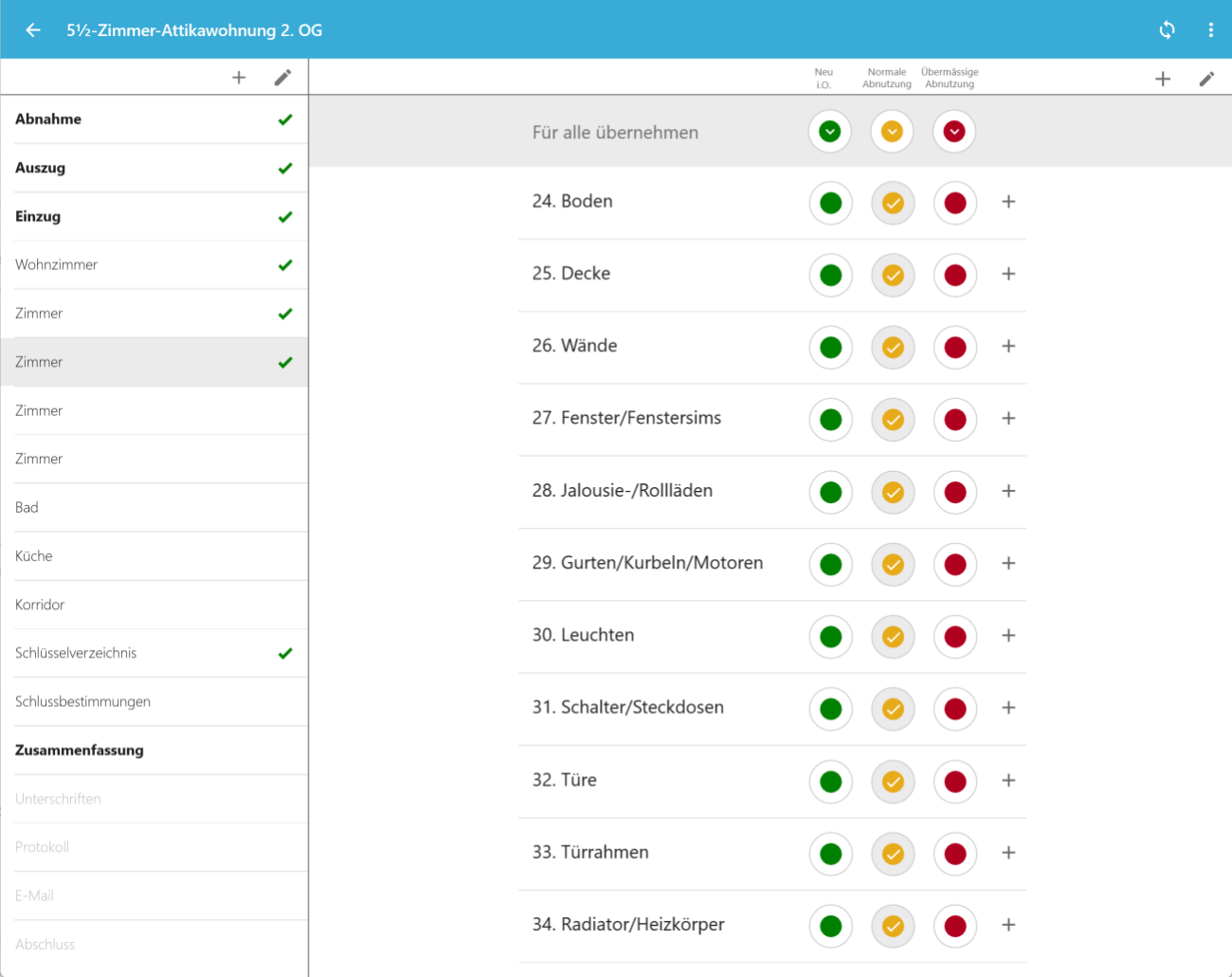Open the three-dot overflow menu

(x=1210, y=30)
